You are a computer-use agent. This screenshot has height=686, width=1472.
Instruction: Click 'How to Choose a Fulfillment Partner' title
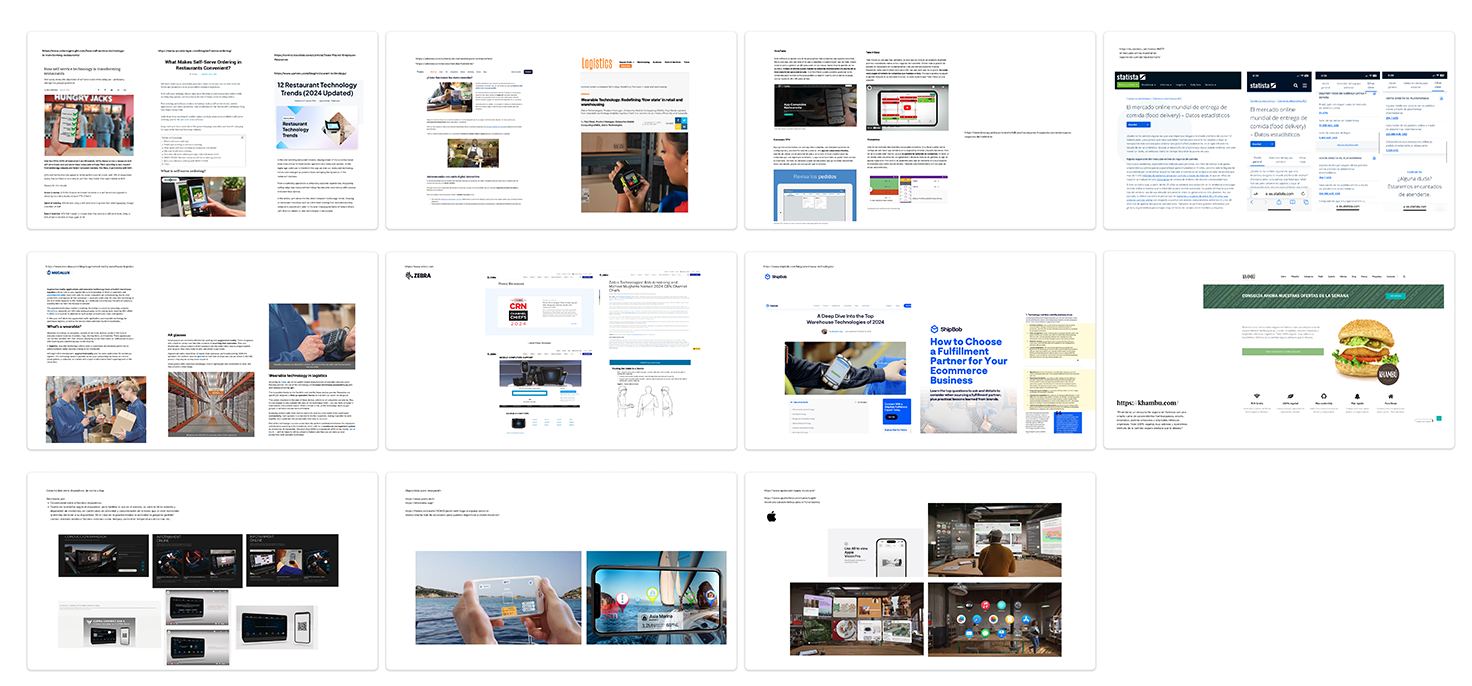[970, 359]
